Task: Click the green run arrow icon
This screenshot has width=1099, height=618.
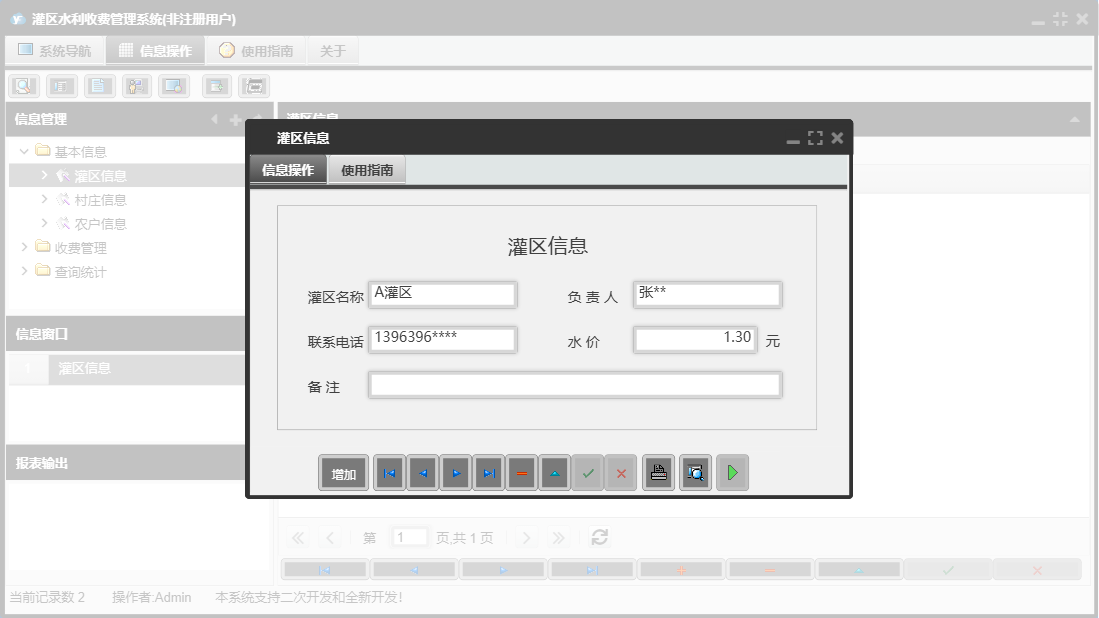Action: (x=732, y=472)
